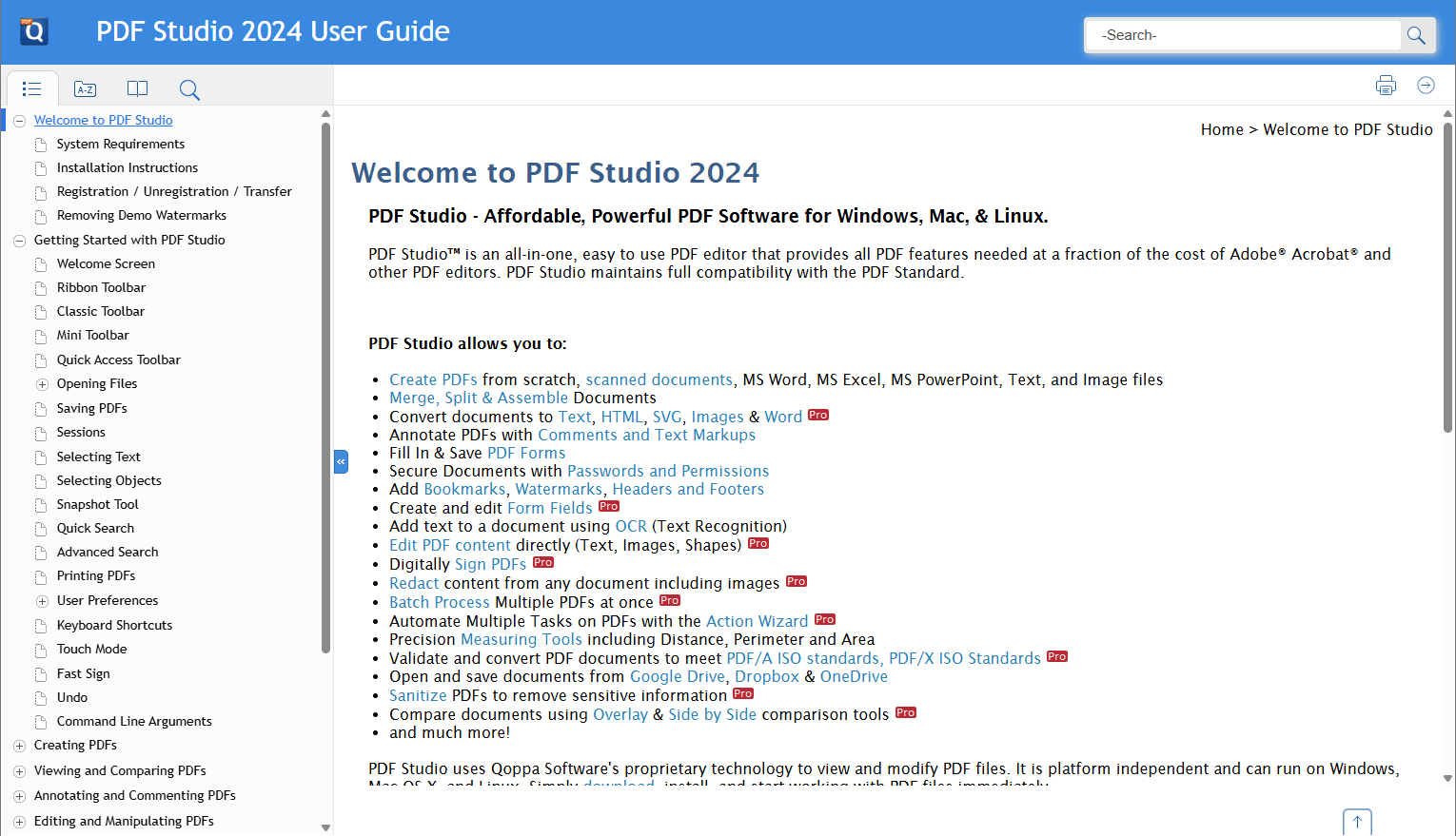1456x836 pixels.
Task: Collapse the Getting Started with PDF Studio section
Action: [x=19, y=240]
